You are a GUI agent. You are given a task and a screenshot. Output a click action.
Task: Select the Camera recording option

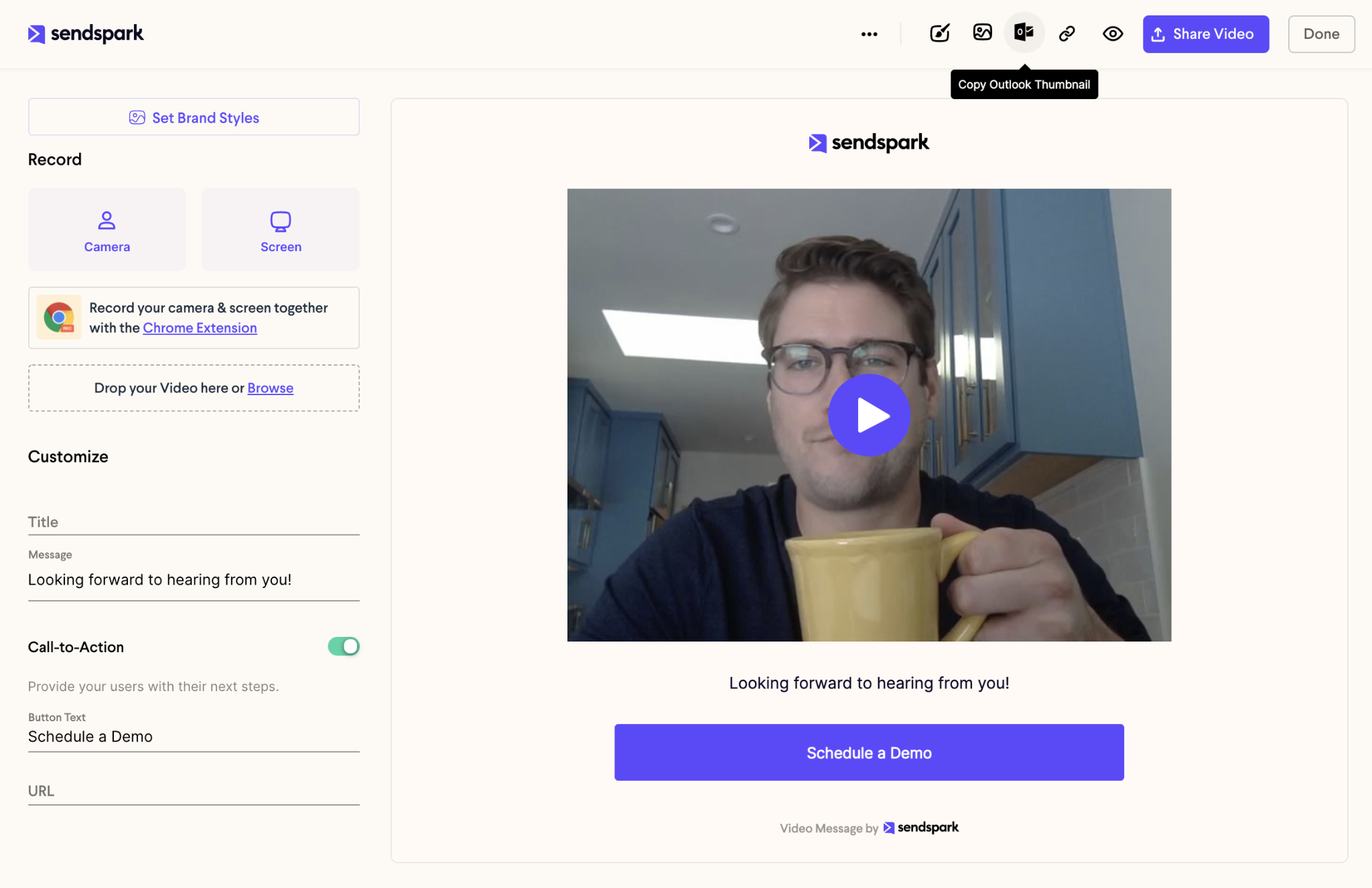(107, 230)
